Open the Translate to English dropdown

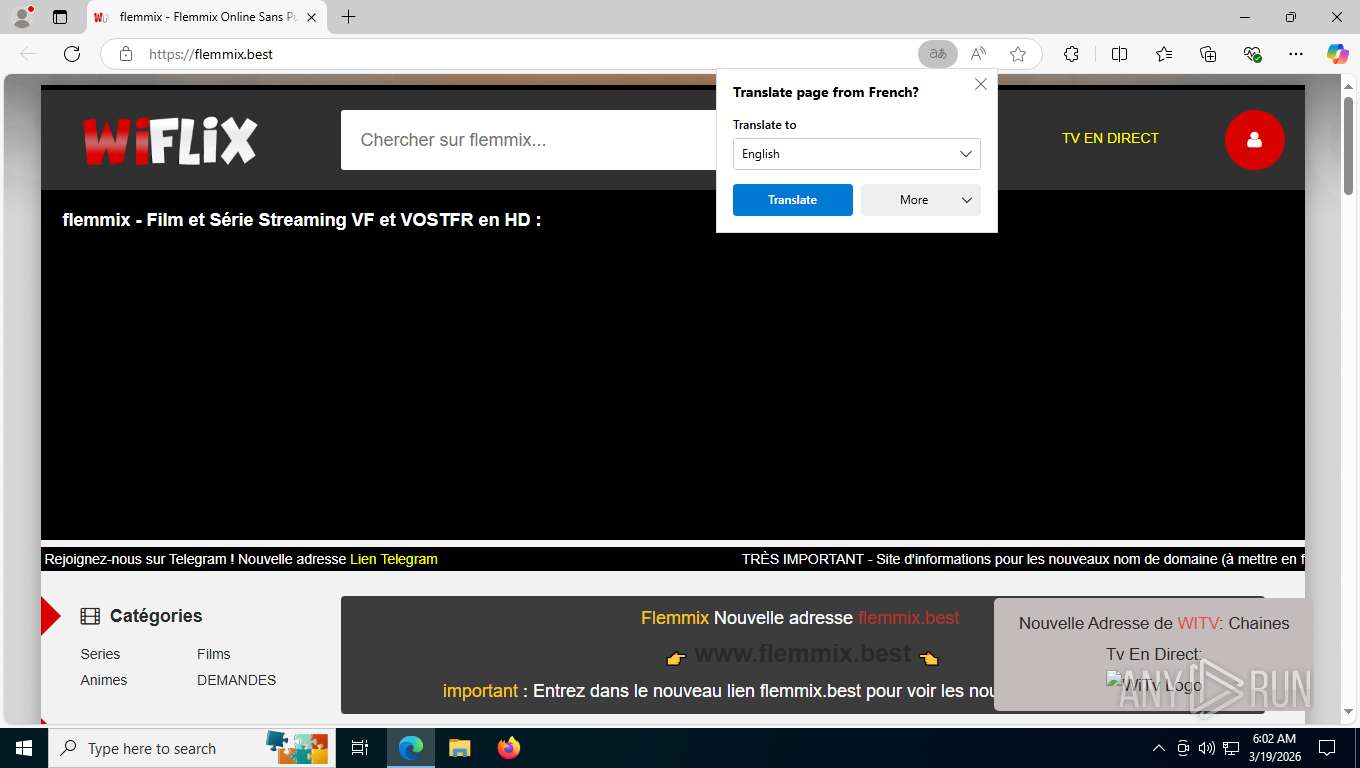pyautogui.click(x=857, y=154)
